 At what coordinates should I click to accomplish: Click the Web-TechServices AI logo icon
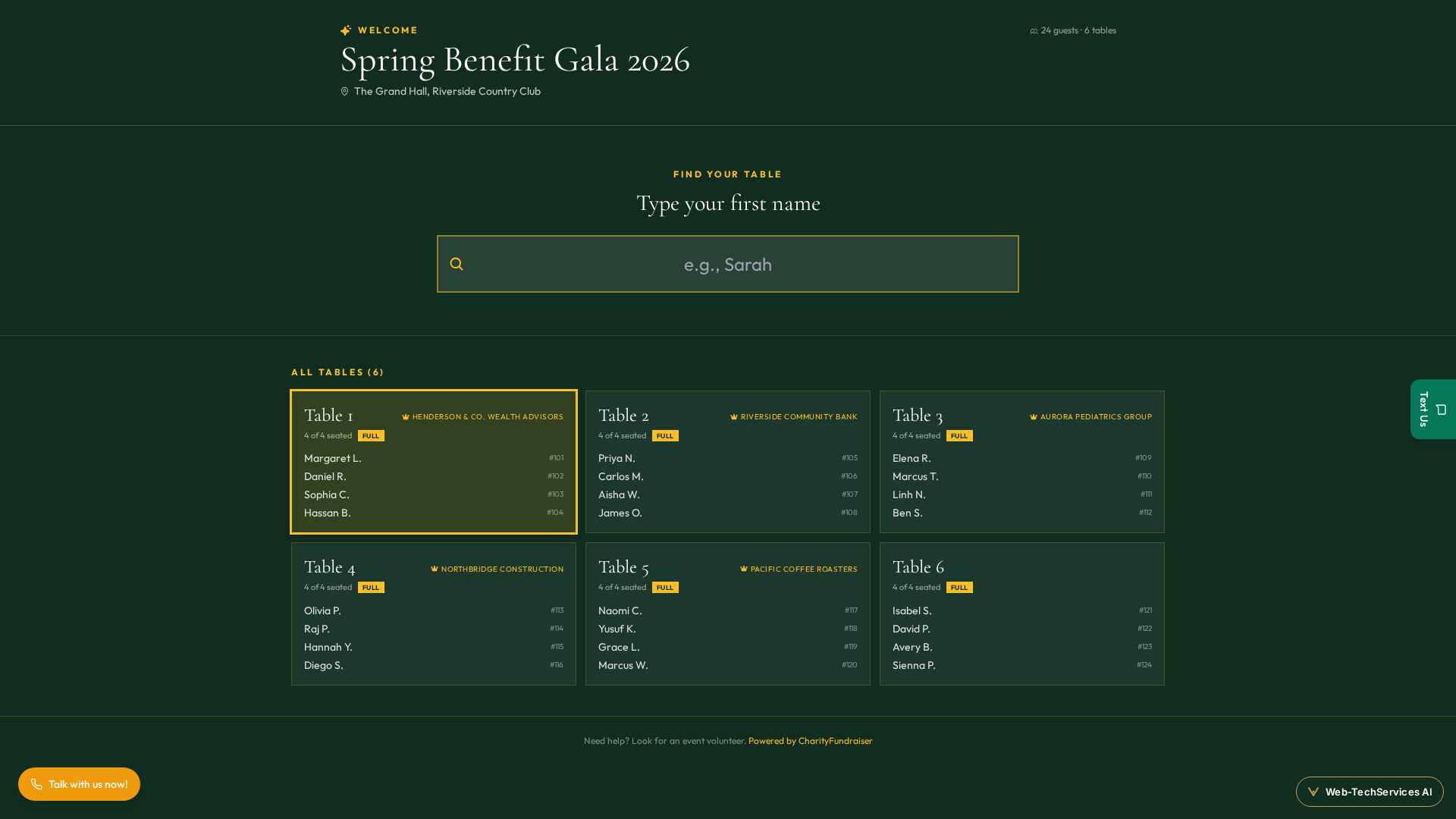1313,792
